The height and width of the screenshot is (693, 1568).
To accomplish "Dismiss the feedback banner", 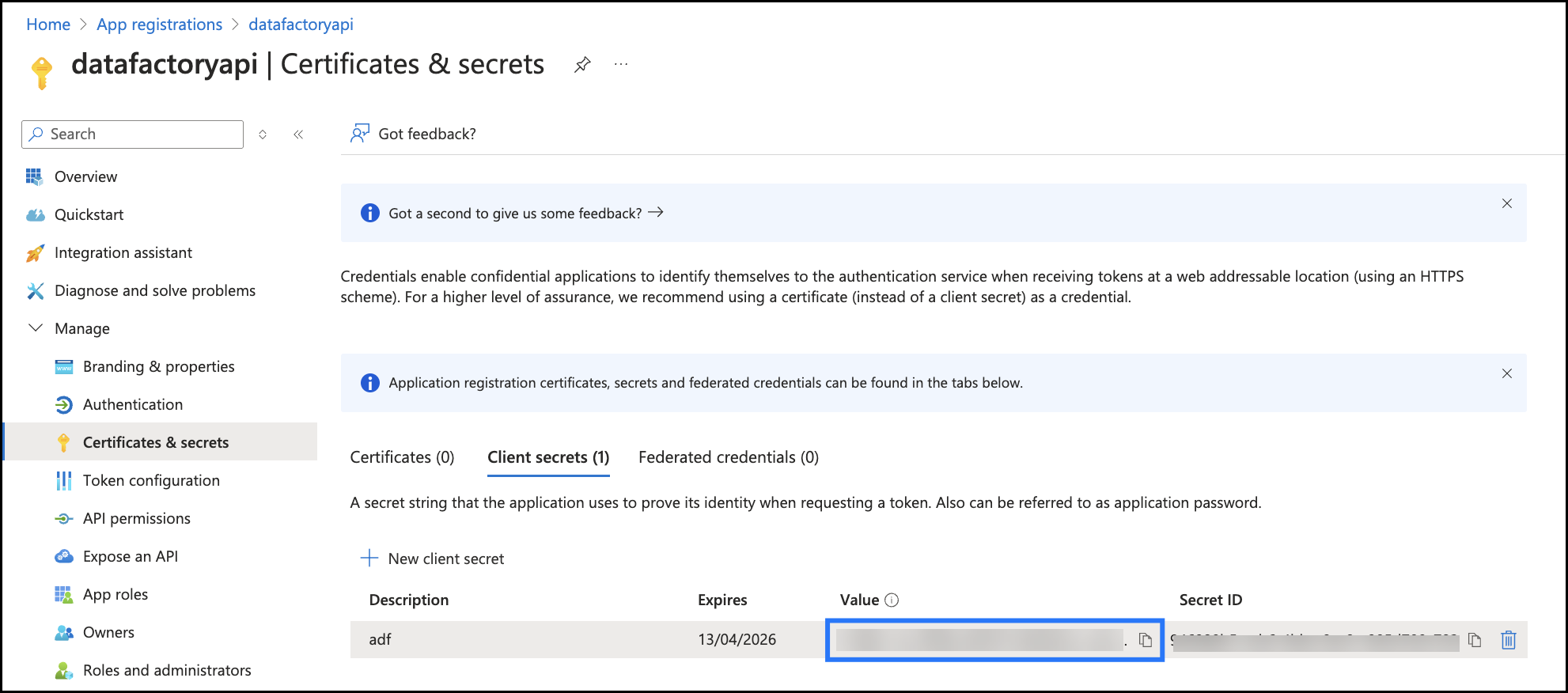I will tap(1506, 203).
